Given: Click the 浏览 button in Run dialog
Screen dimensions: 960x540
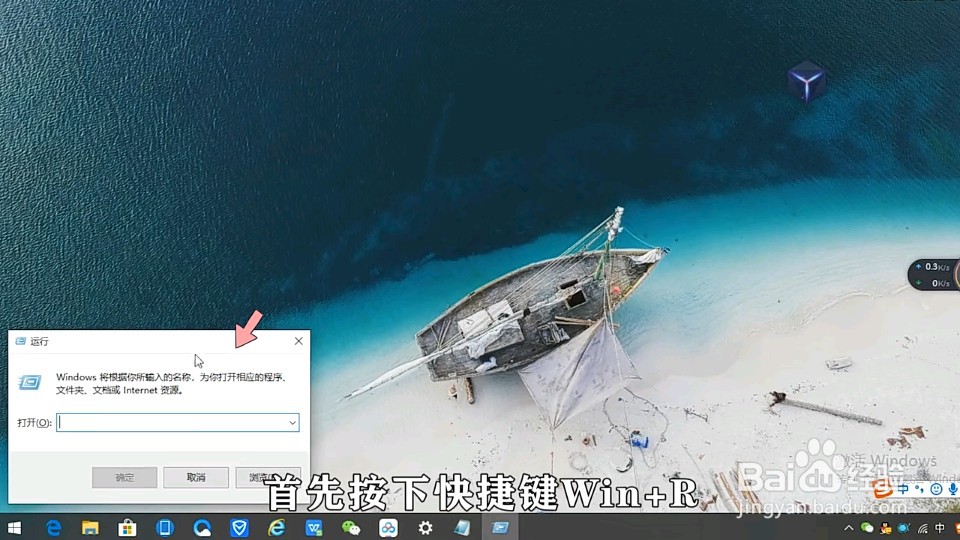Looking at the screenshot, I should (268, 477).
